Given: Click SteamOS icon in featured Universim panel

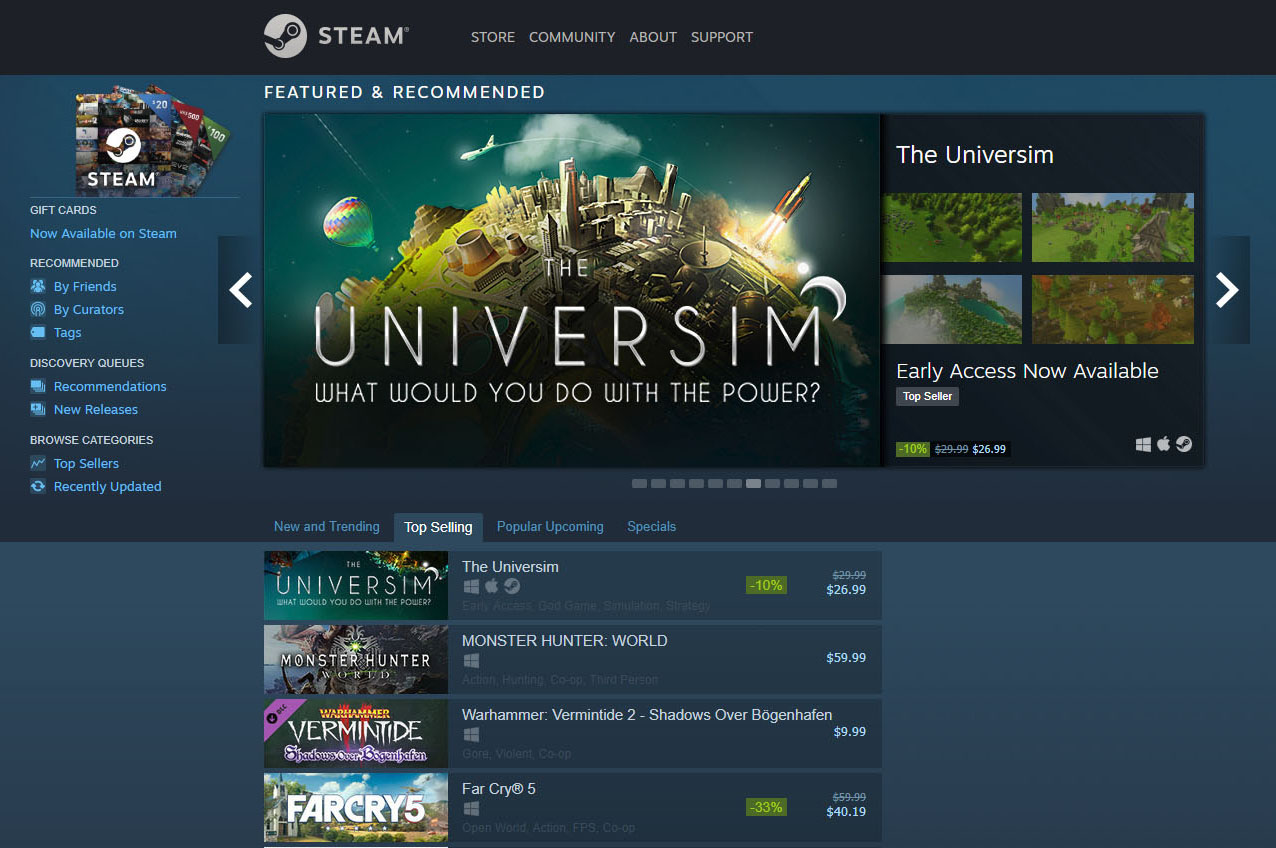Looking at the screenshot, I should point(1184,444).
